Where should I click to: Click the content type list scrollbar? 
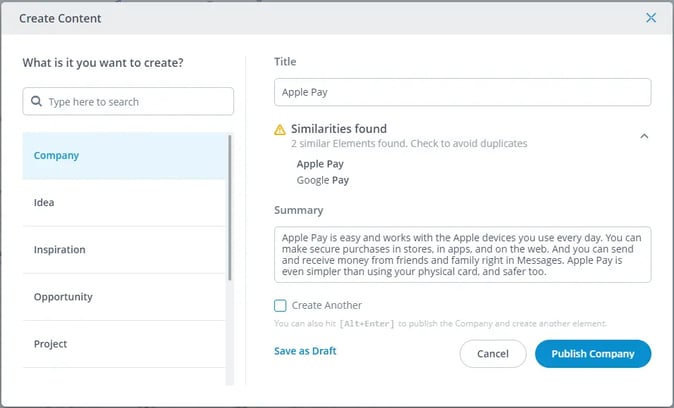coord(230,208)
